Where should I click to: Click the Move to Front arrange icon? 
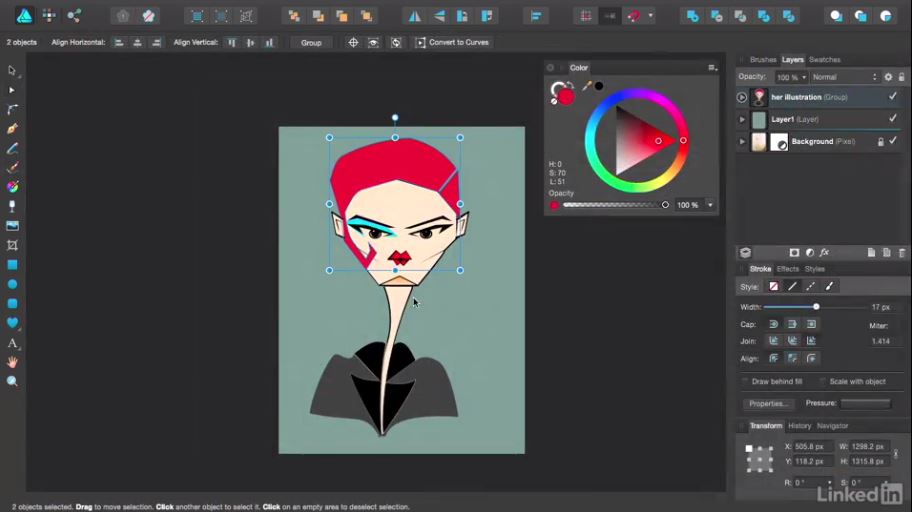(x=366, y=16)
